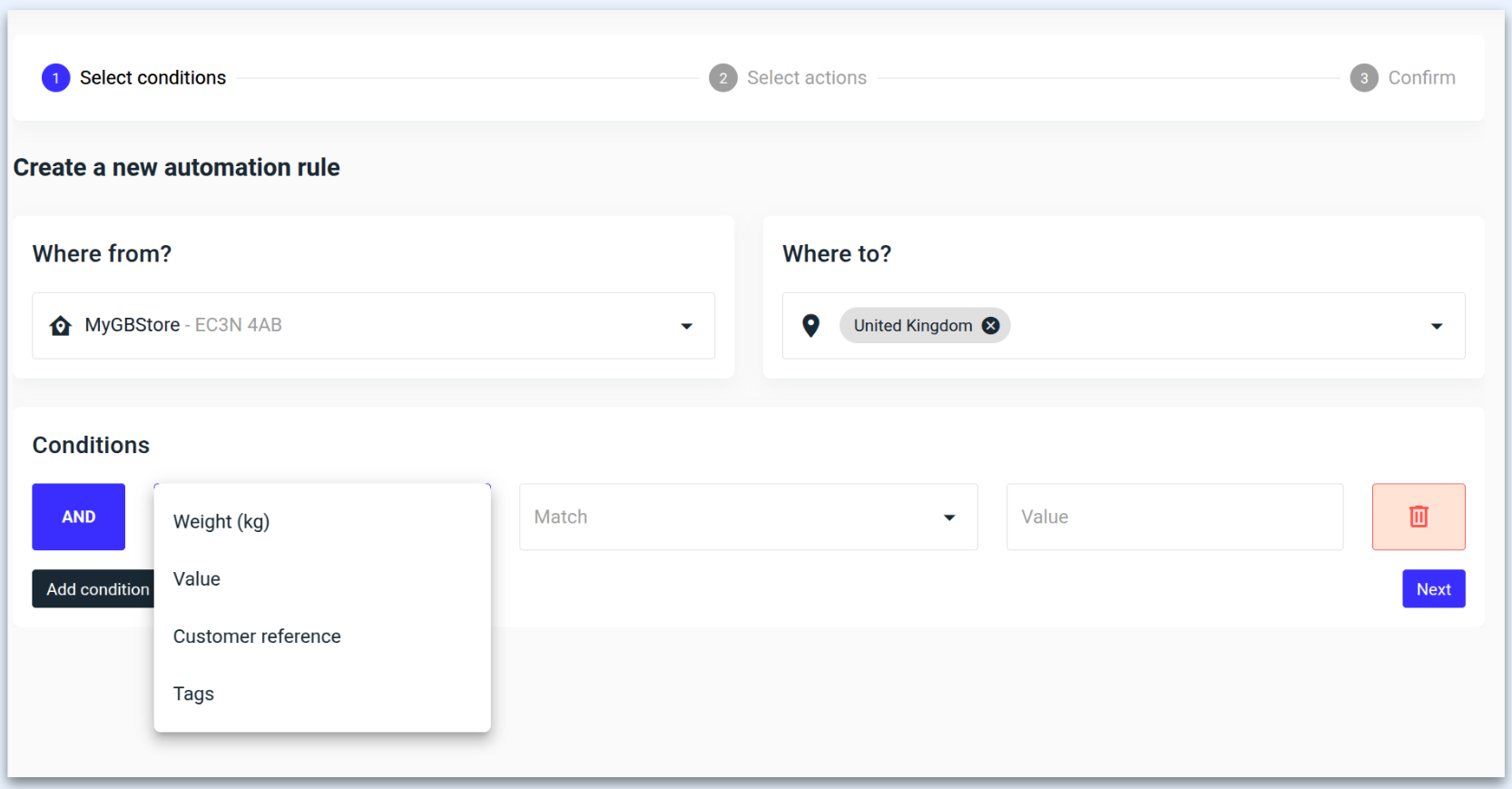Click the home icon beside MyGBStore

[61, 326]
